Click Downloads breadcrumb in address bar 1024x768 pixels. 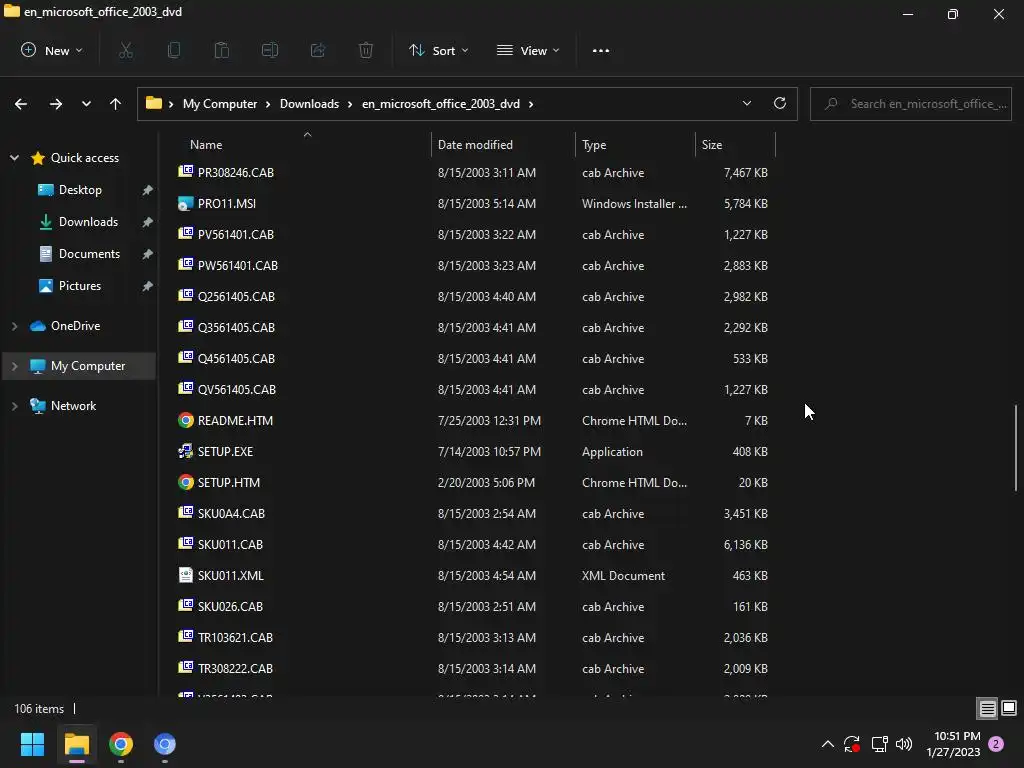tap(309, 104)
